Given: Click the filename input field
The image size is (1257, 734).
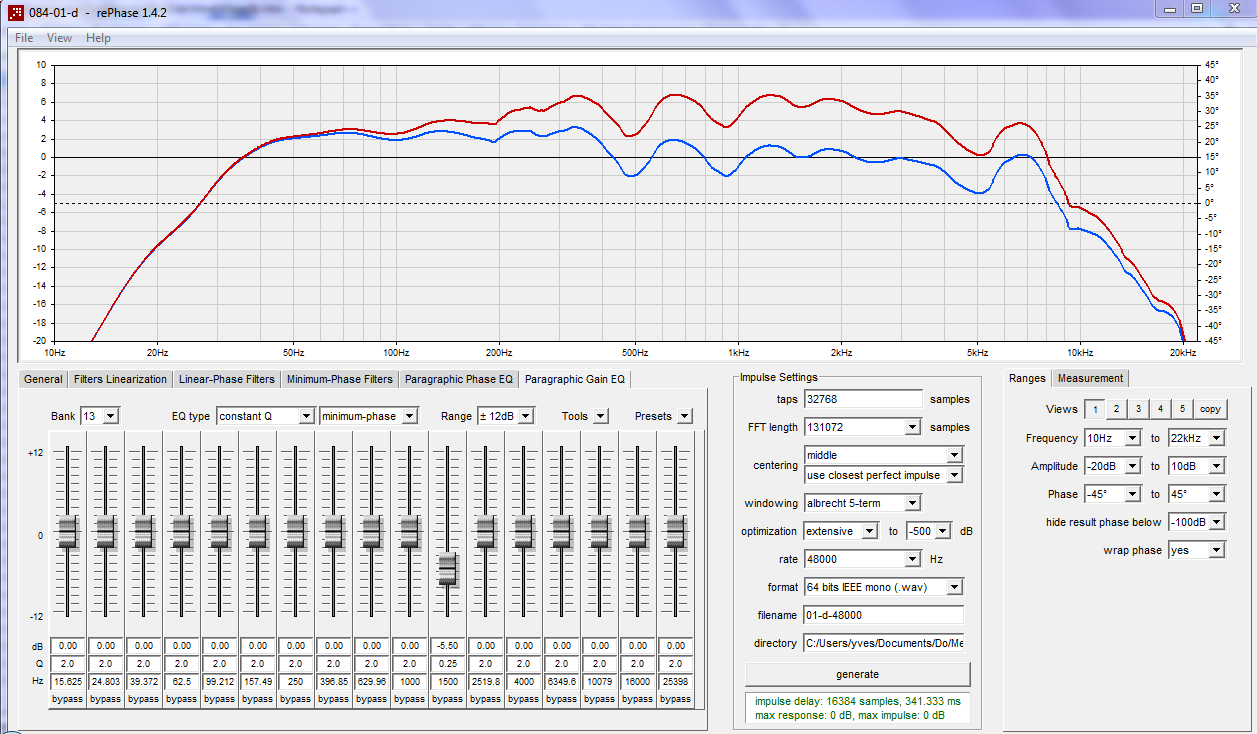Looking at the screenshot, I should (x=884, y=615).
